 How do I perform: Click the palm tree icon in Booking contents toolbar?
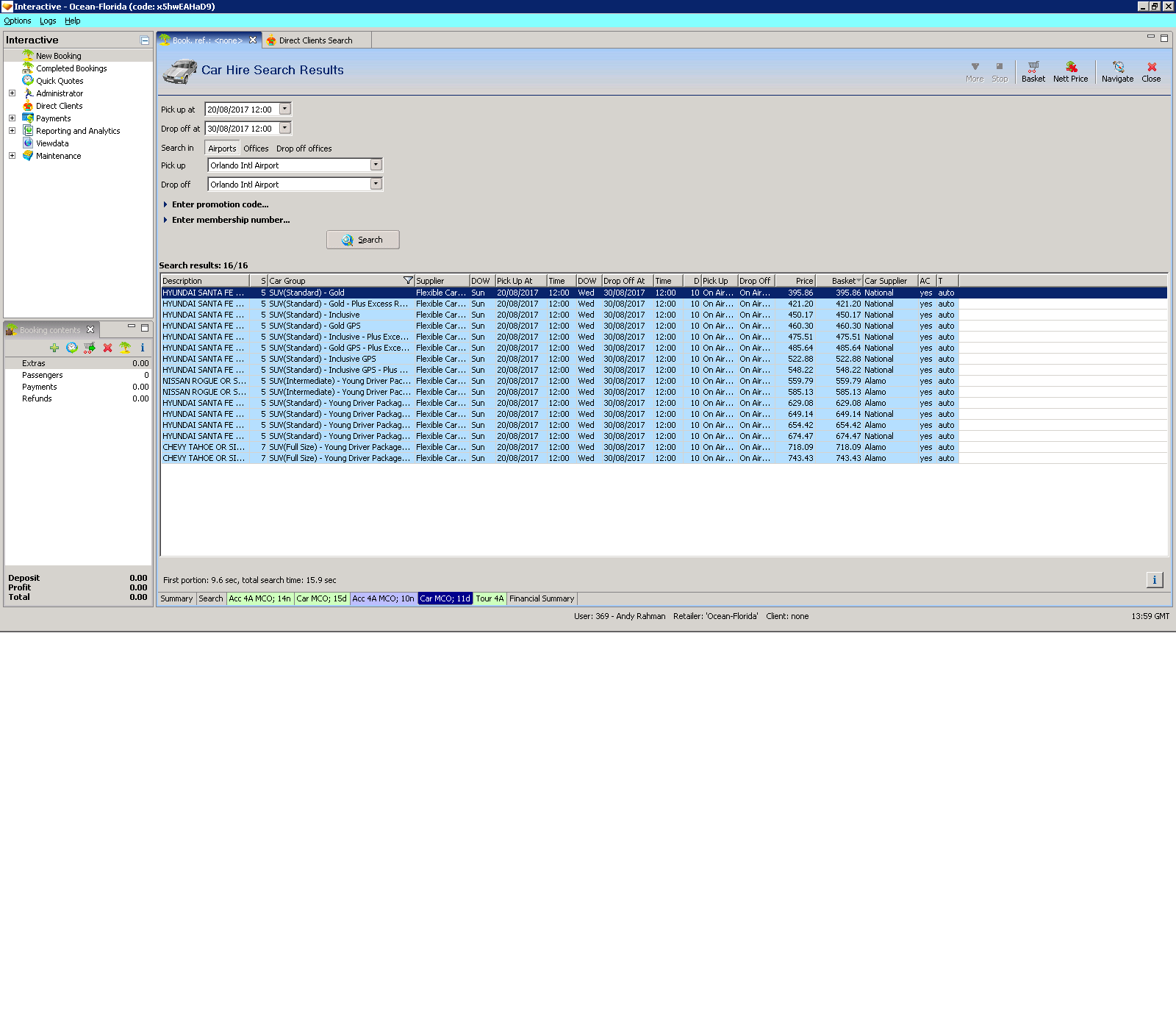(125, 348)
